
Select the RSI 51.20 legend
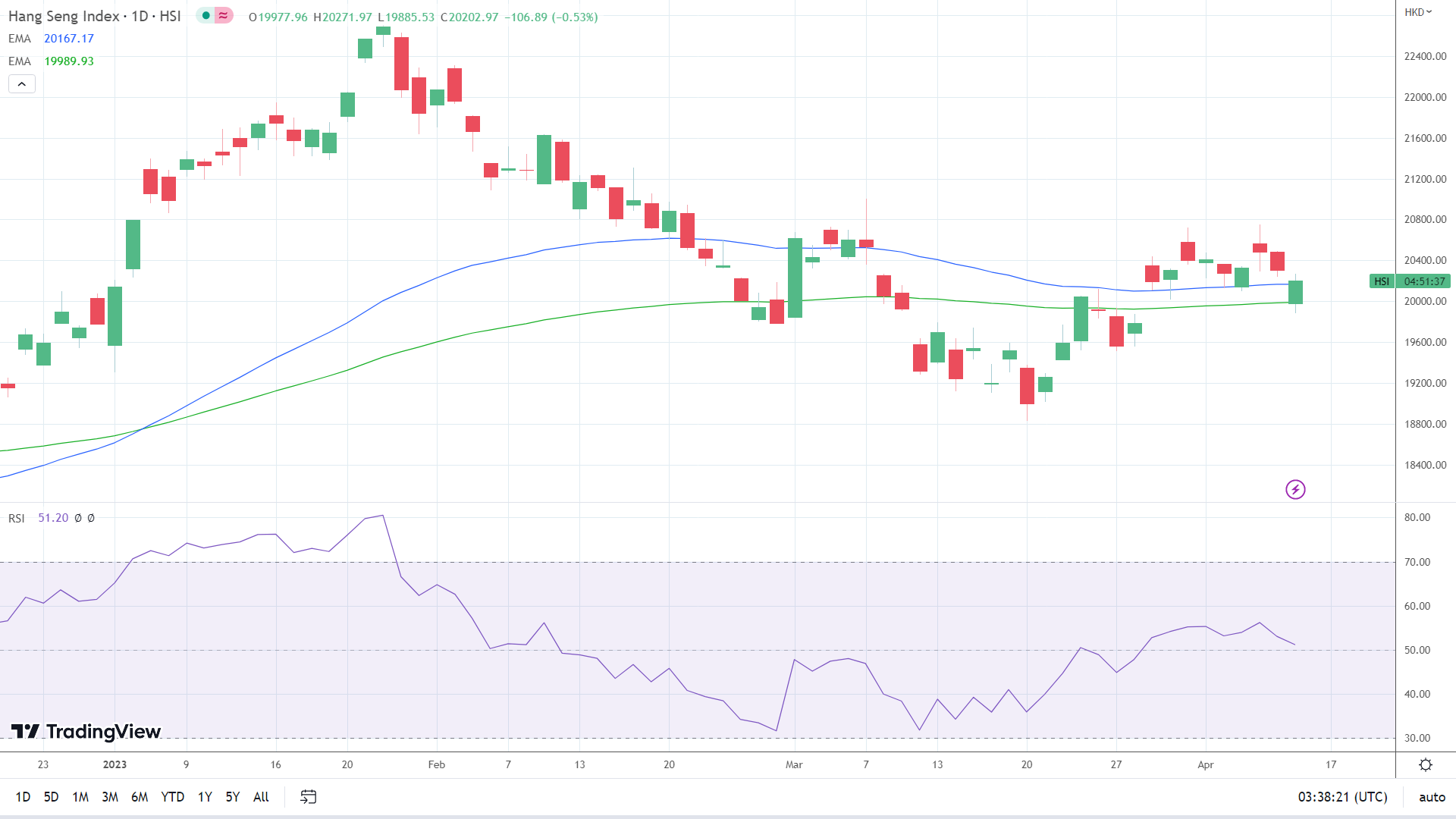[x=39, y=518]
